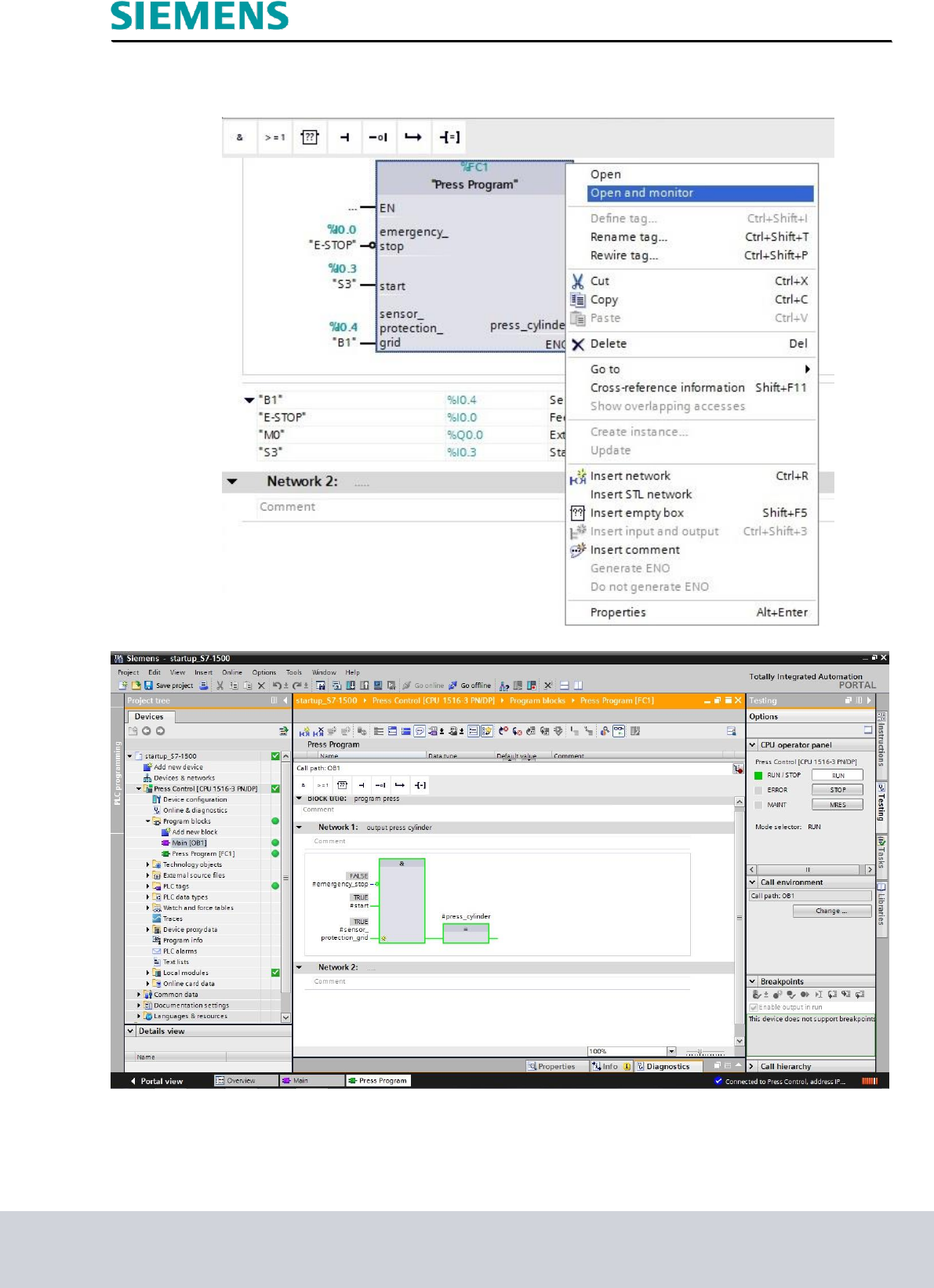Click green check status beside Press Control
Image resolution: width=934 pixels, height=1288 pixels.
point(275,789)
